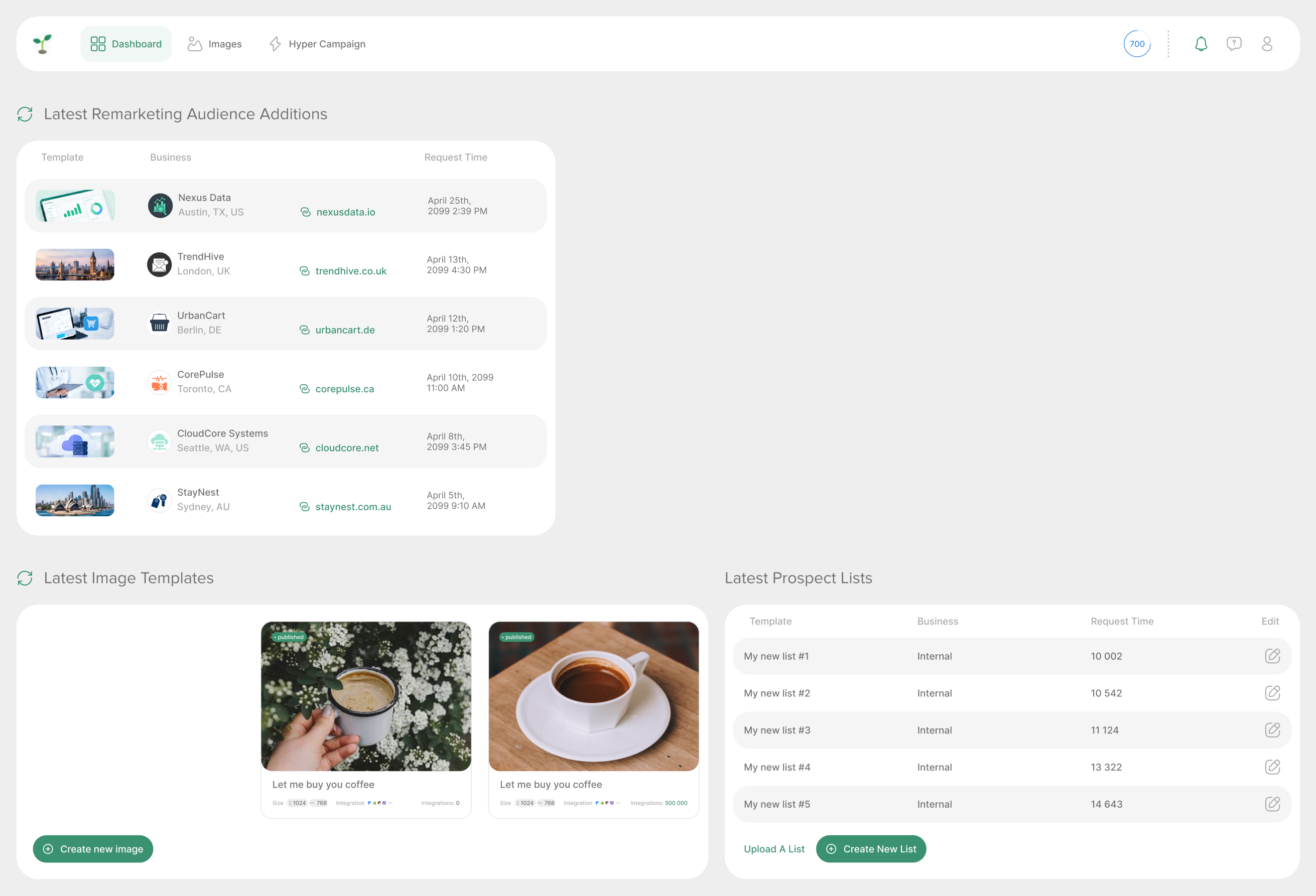This screenshot has height=896, width=1316.
Task: Refresh Latest Remarketing Audience Additions
Action: click(x=25, y=114)
